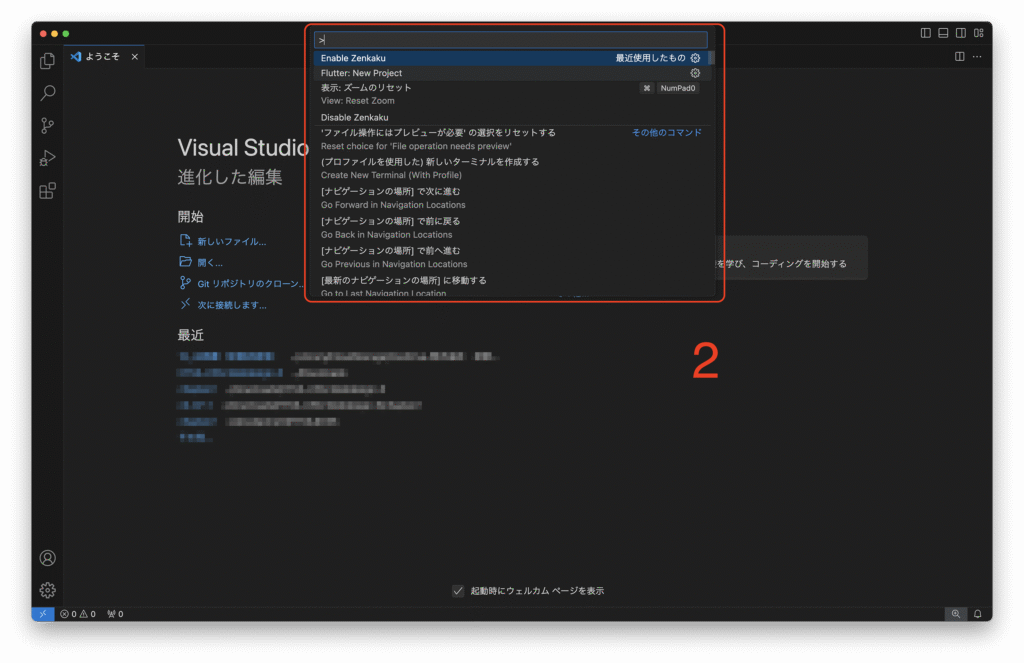Open the Explorer view in activity bar

pyautogui.click(x=47, y=61)
